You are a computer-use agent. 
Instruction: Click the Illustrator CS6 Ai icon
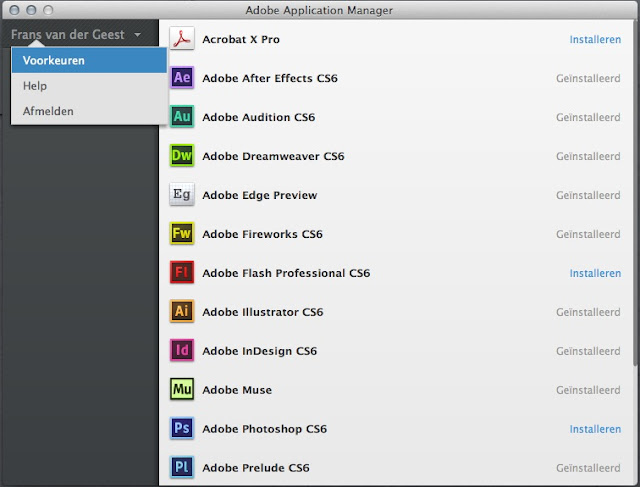click(182, 311)
